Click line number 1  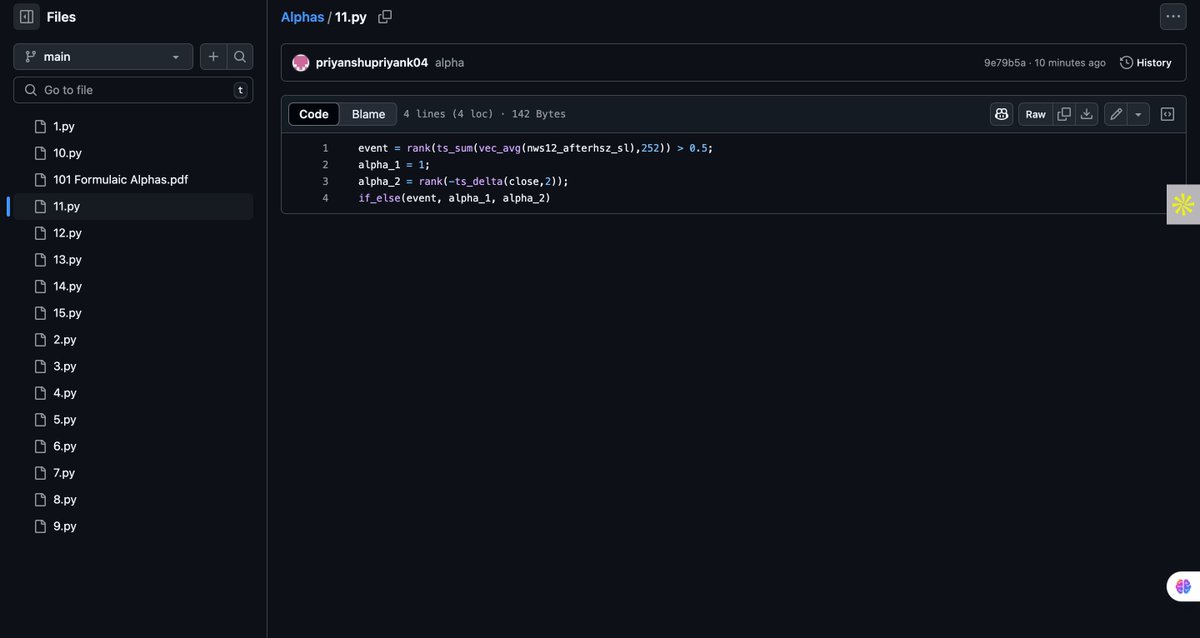pos(325,148)
